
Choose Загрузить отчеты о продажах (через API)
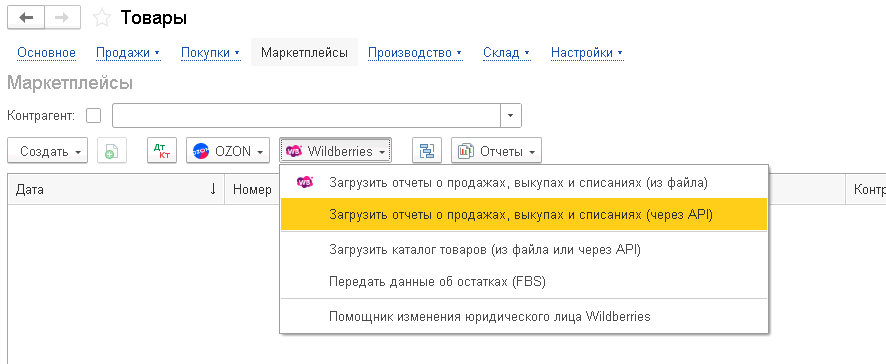524,214
